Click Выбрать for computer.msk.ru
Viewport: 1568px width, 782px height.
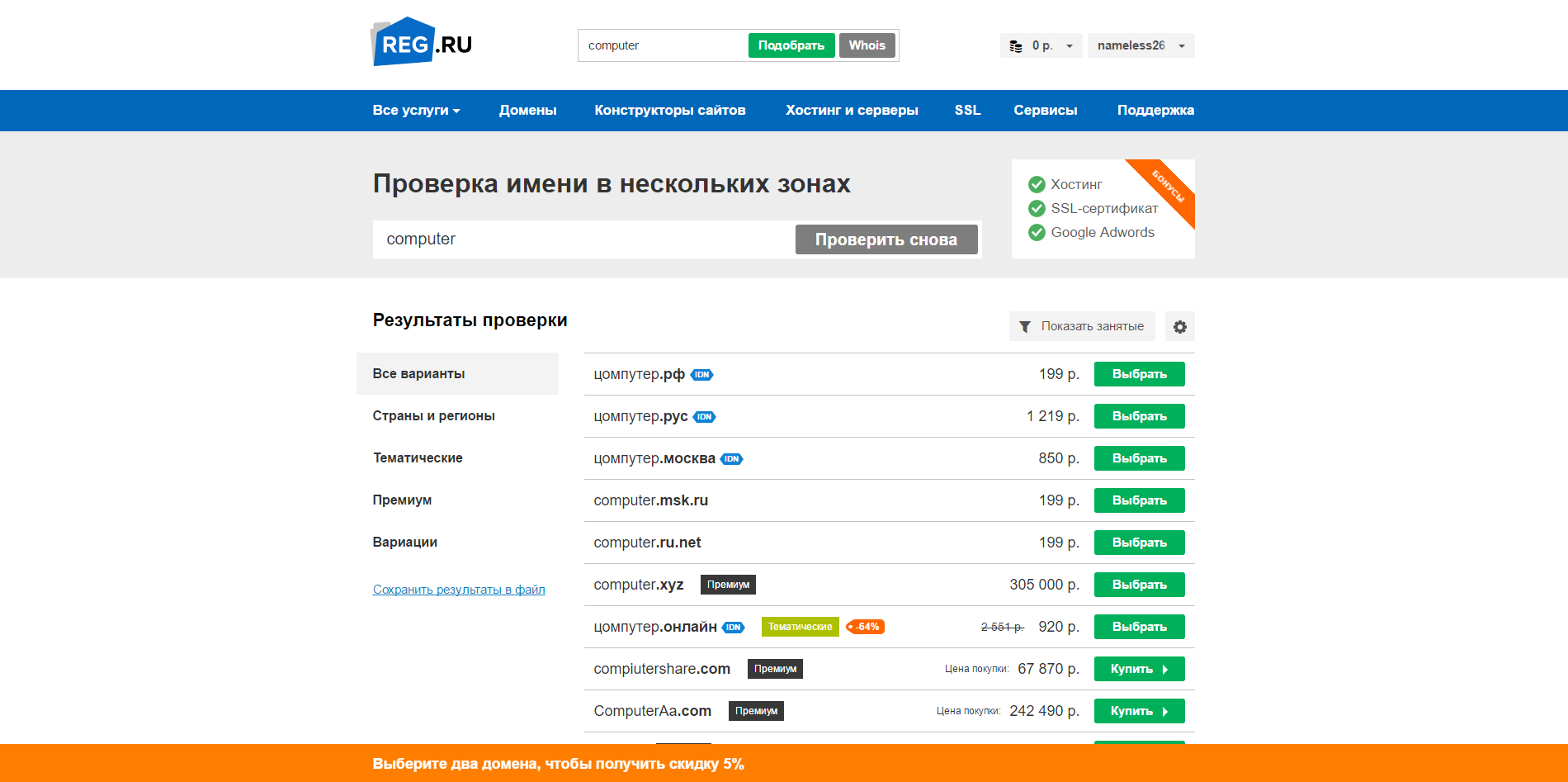tap(1139, 500)
